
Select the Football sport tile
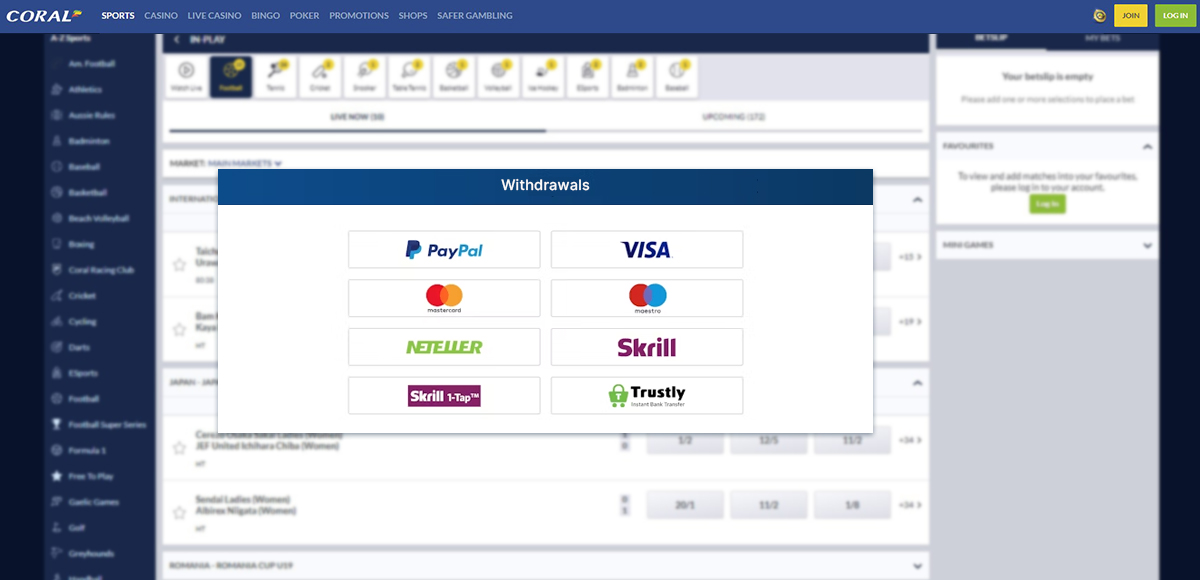[231, 77]
